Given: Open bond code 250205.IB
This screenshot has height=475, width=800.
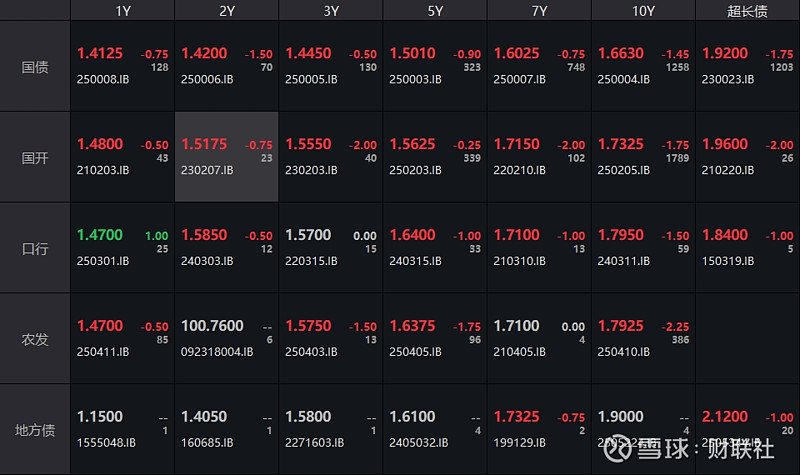Looking at the screenshot, I should 623,170.
